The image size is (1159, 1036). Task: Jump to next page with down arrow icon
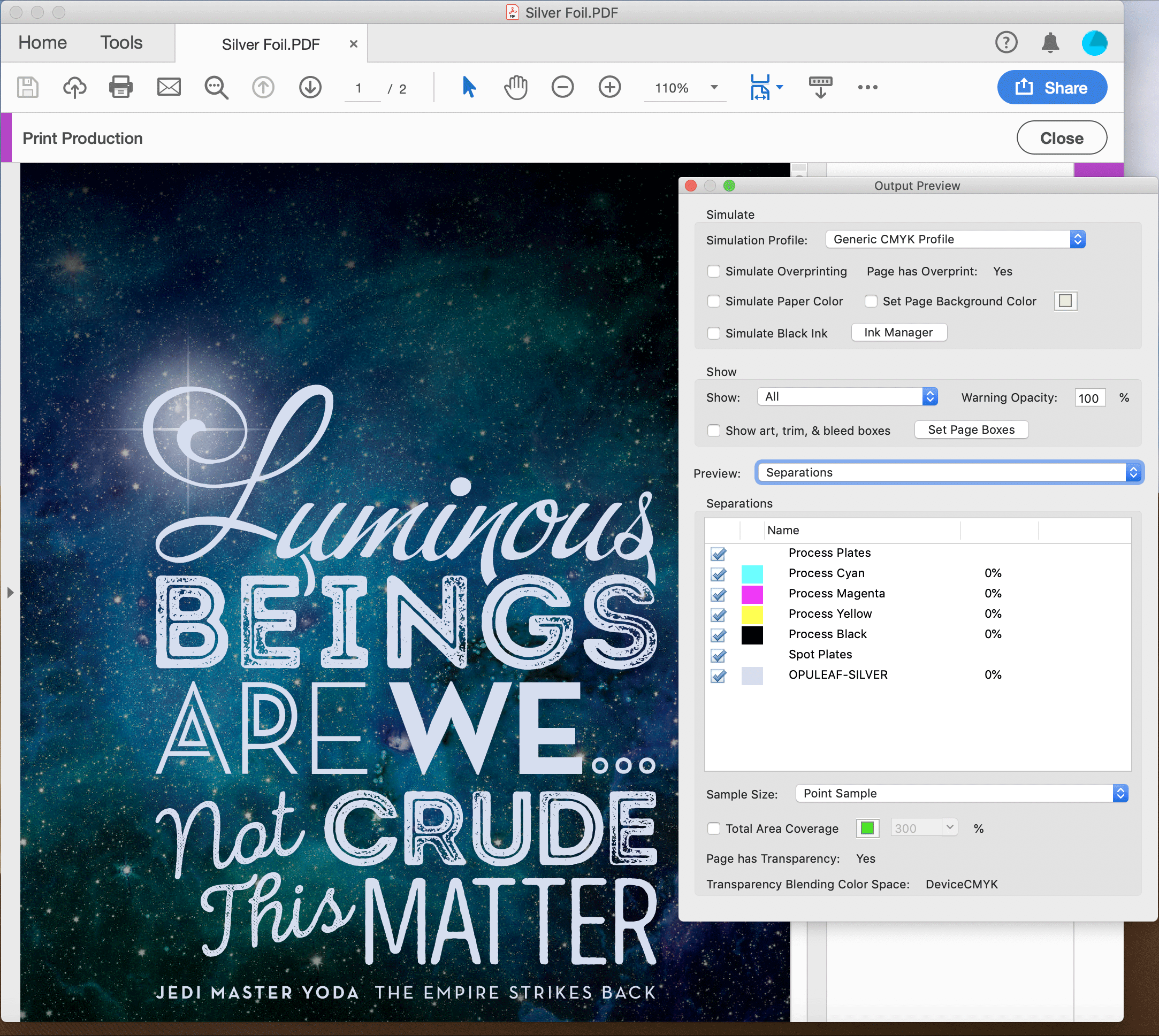pyautogui.click(x=310, y=87)
